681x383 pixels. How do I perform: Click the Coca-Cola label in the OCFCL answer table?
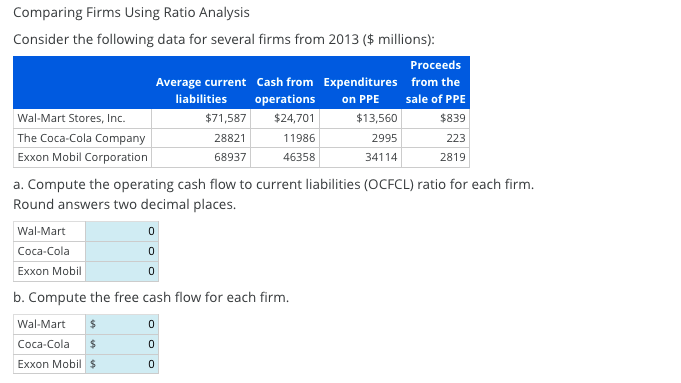pyautogui.click(x=43, y=251)
